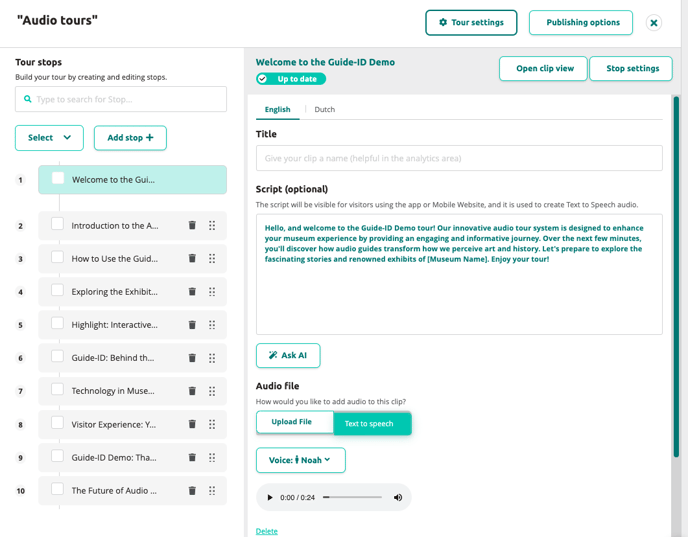The height and width of the screenshot is (537, 688).
Task: Switch to the English language tab
Action: pyautogui.click(x=277, y=109)
